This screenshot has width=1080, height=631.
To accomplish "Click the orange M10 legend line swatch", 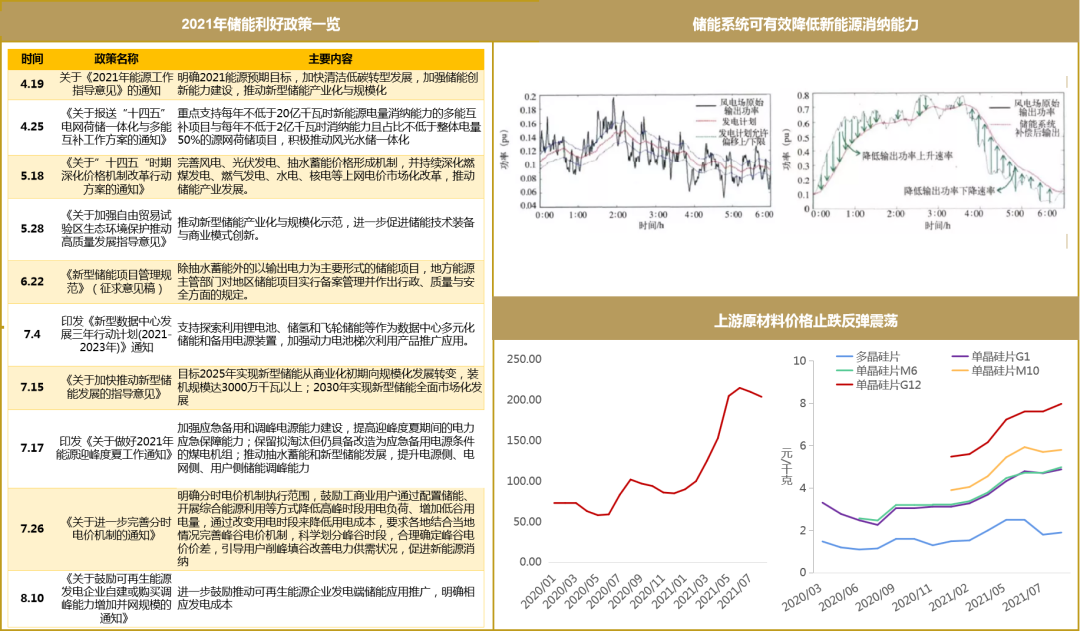I will [x=960, y=371].
